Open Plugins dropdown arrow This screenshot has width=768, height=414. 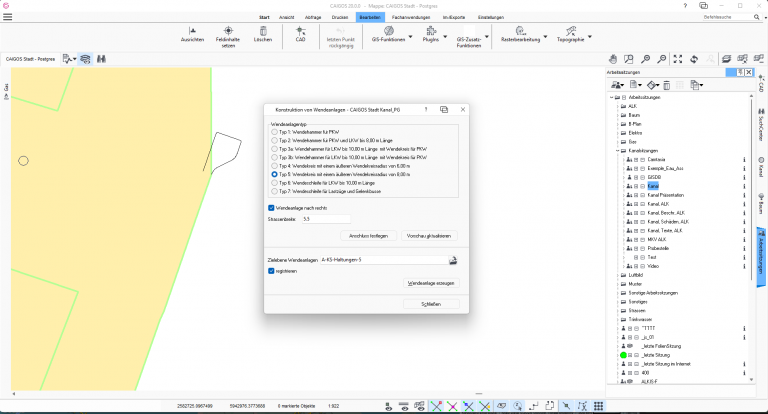[x=445, y=37]
